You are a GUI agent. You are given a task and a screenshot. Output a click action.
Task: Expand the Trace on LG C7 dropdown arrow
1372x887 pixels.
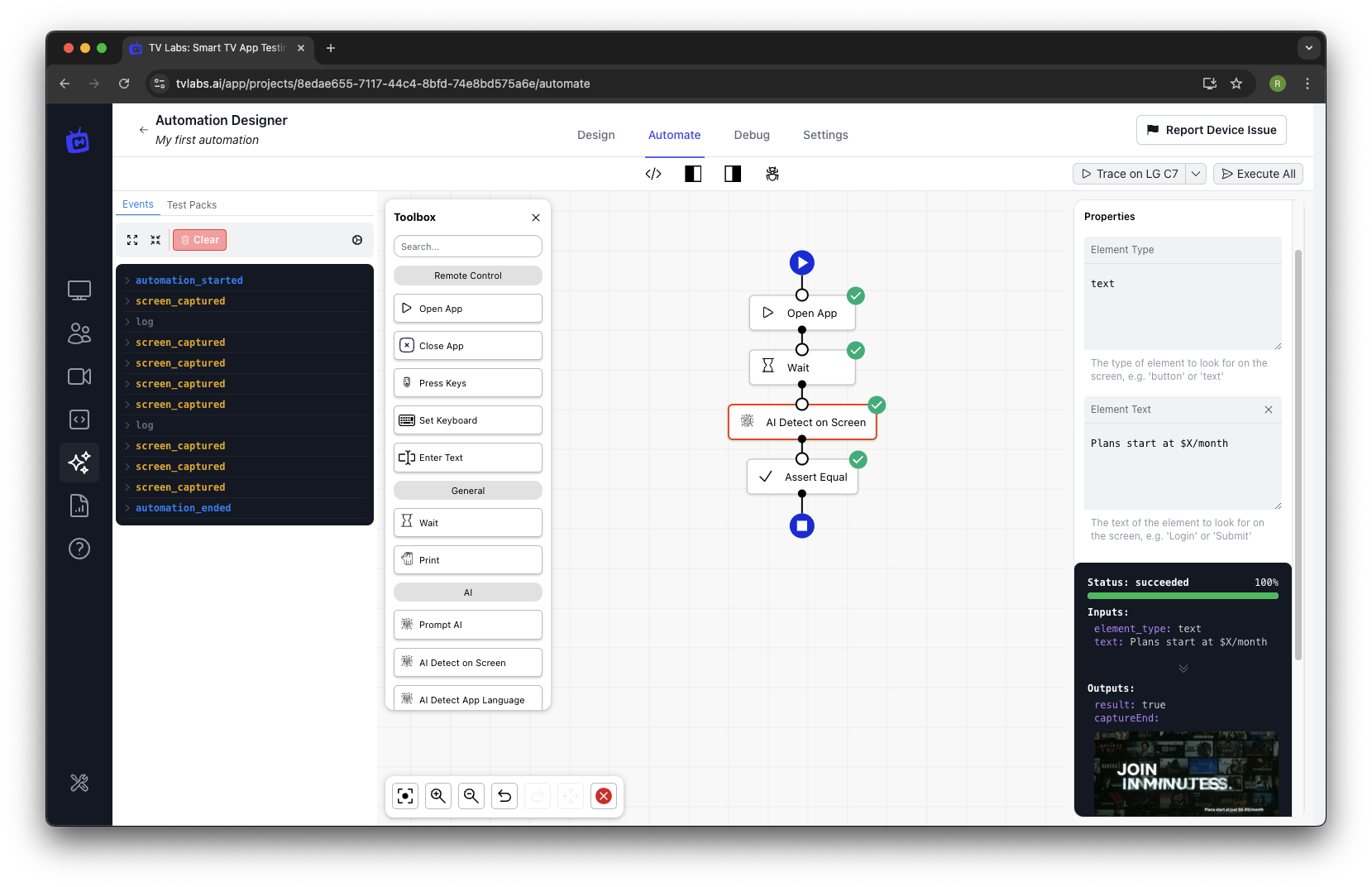click(x=1197, y=174)
